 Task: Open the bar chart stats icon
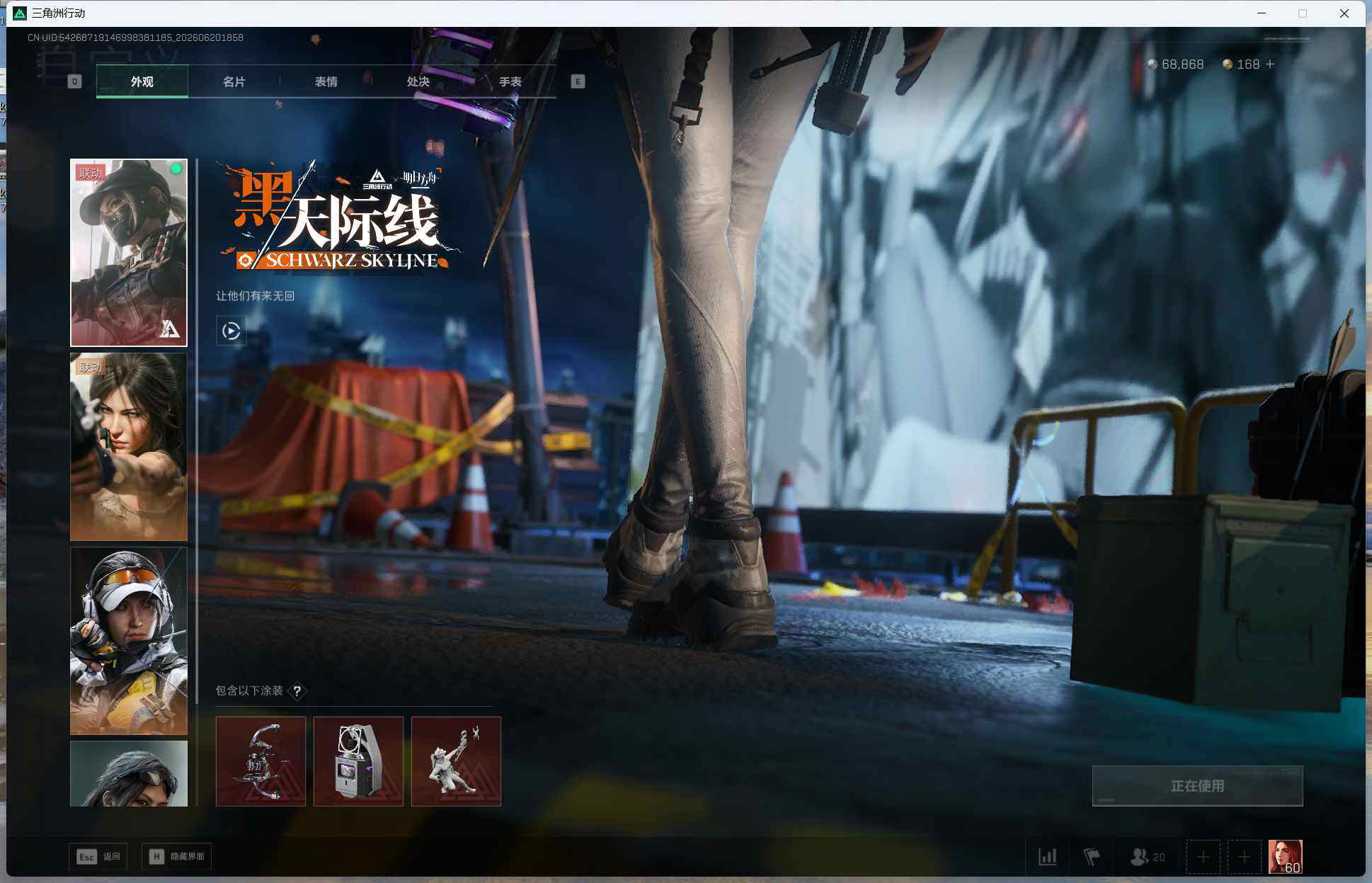click(1048, 857)
